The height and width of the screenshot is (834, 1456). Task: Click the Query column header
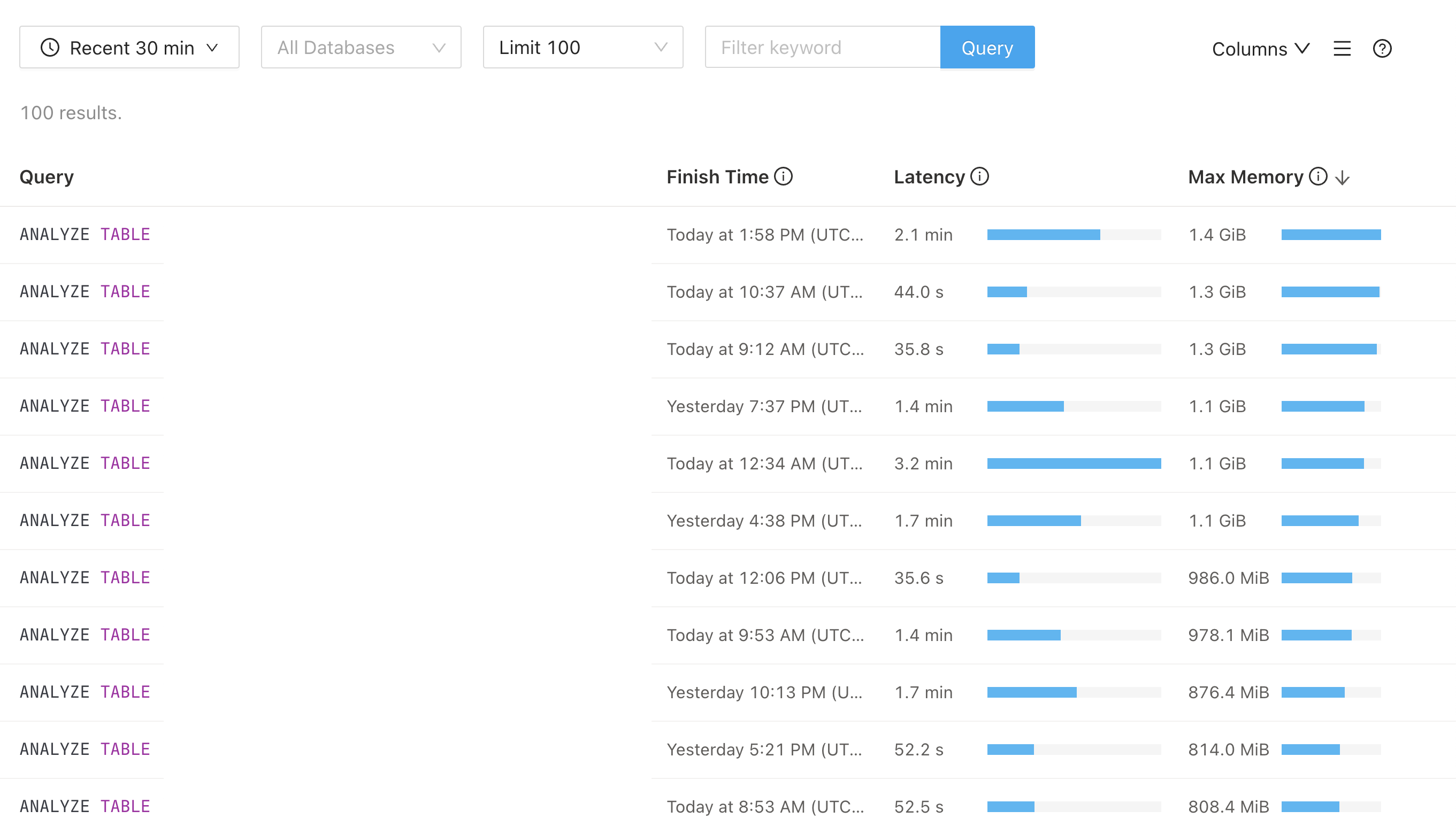point(47,177)
